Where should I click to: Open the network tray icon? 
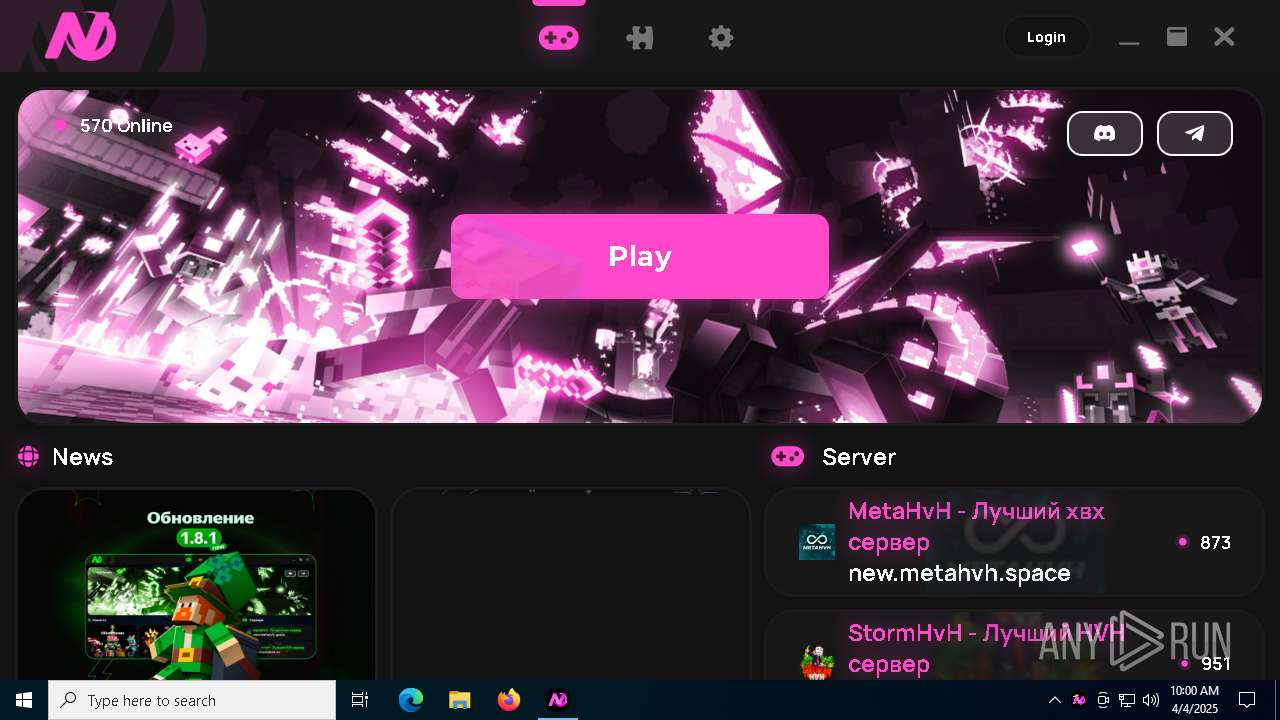[x=1127, y=700]
